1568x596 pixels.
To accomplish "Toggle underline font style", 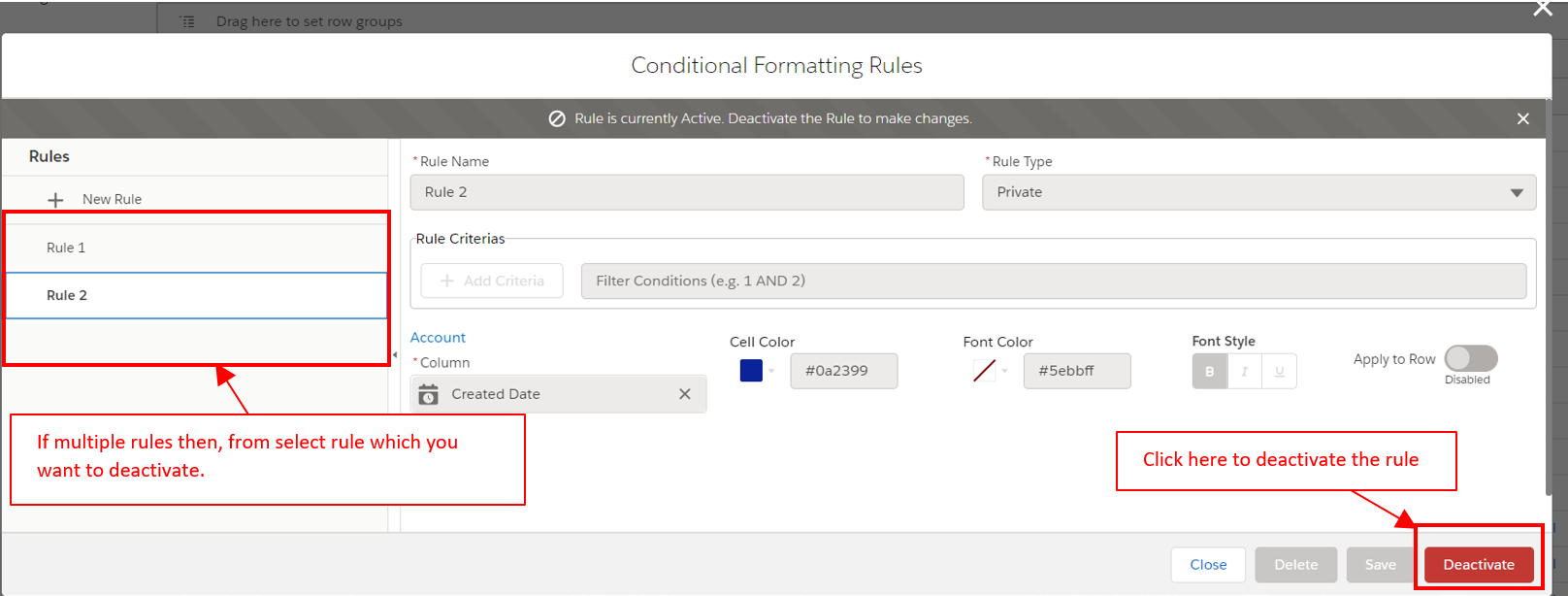I will [x=1279, y=371].
